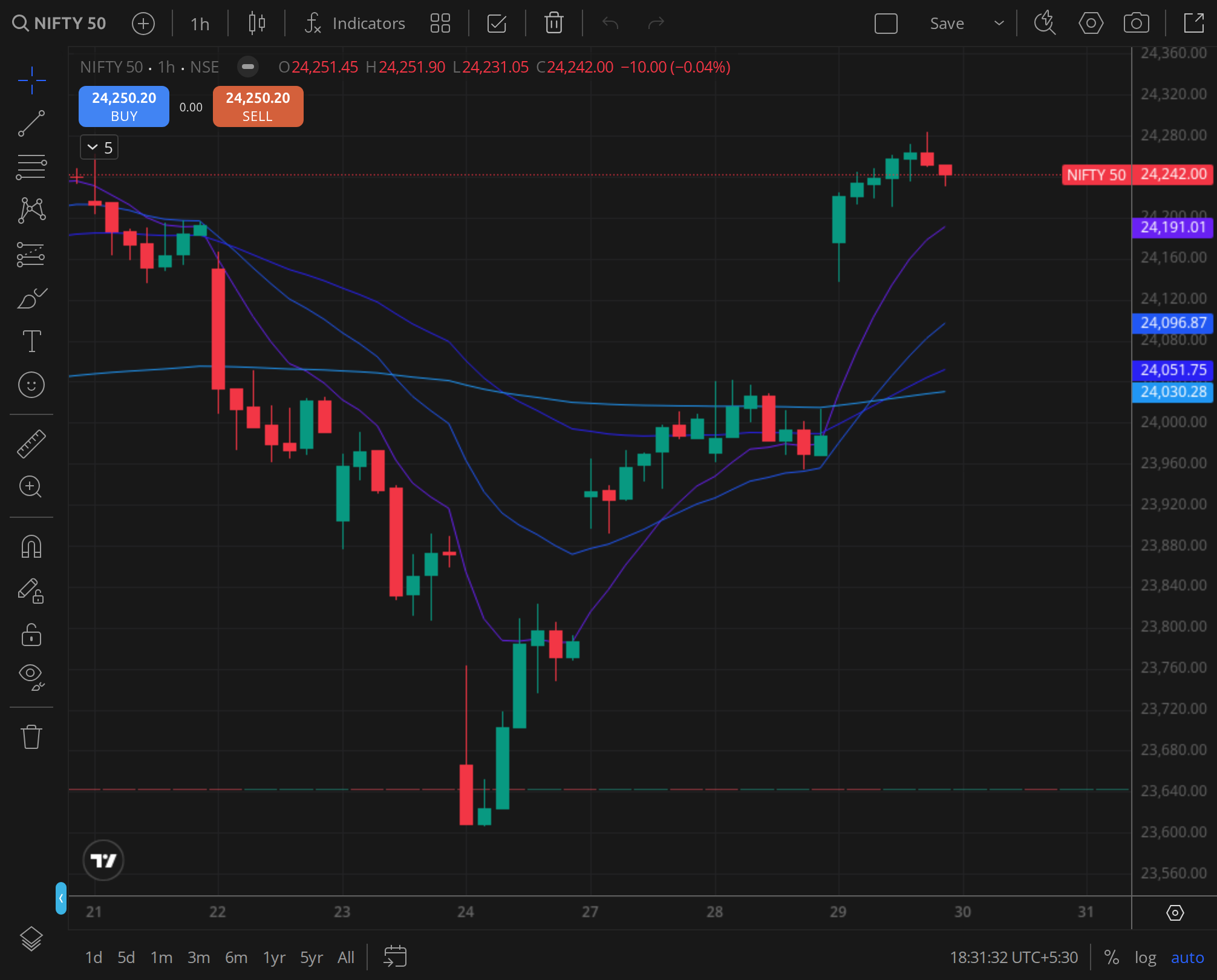1217x980 pixels.
Task: Toggle the checkbox in the top toolbar
Action: [497, 24]
